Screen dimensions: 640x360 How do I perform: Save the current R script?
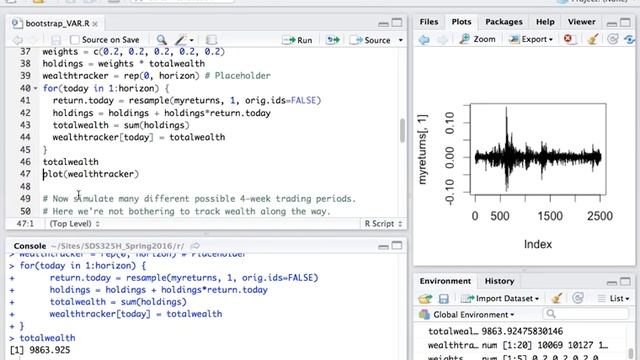56,40
